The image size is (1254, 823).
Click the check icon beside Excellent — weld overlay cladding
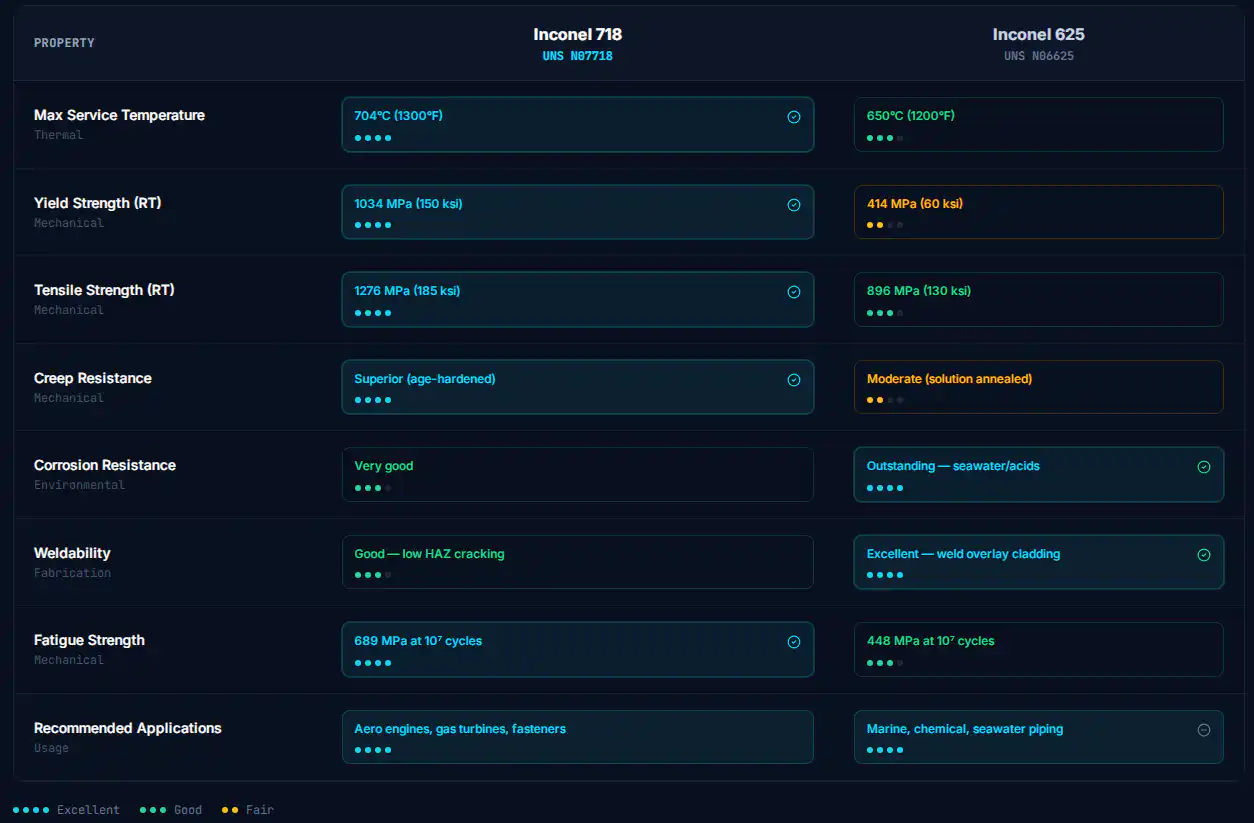pyautogui.click(x=1204, y=555)
